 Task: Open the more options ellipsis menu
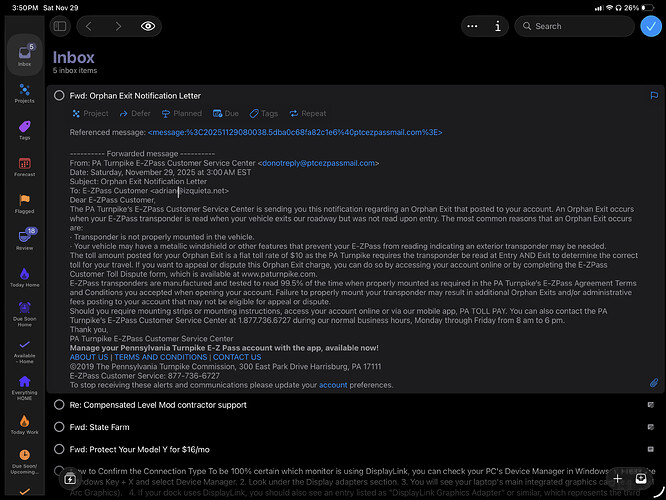[x=471, y=26]
